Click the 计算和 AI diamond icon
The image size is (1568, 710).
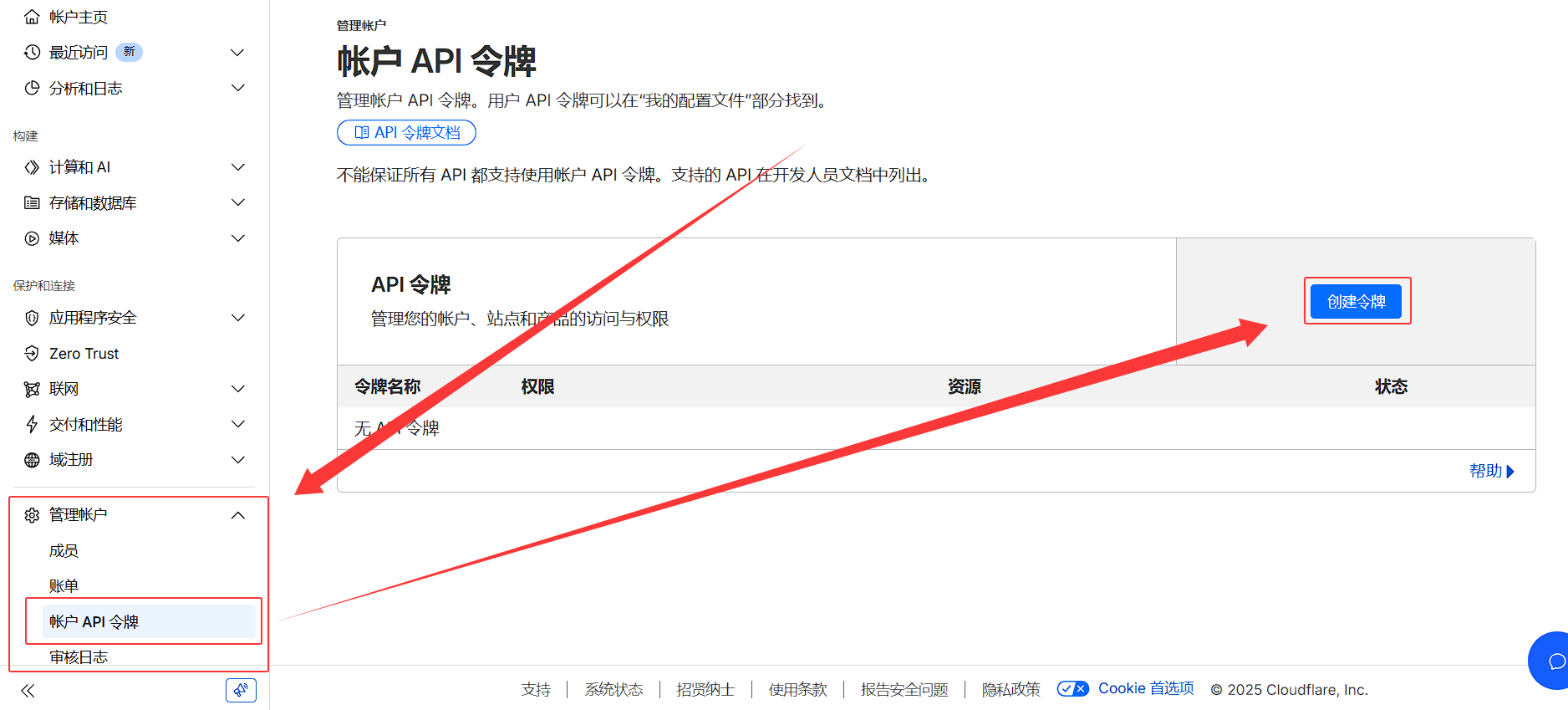point(32,167)
